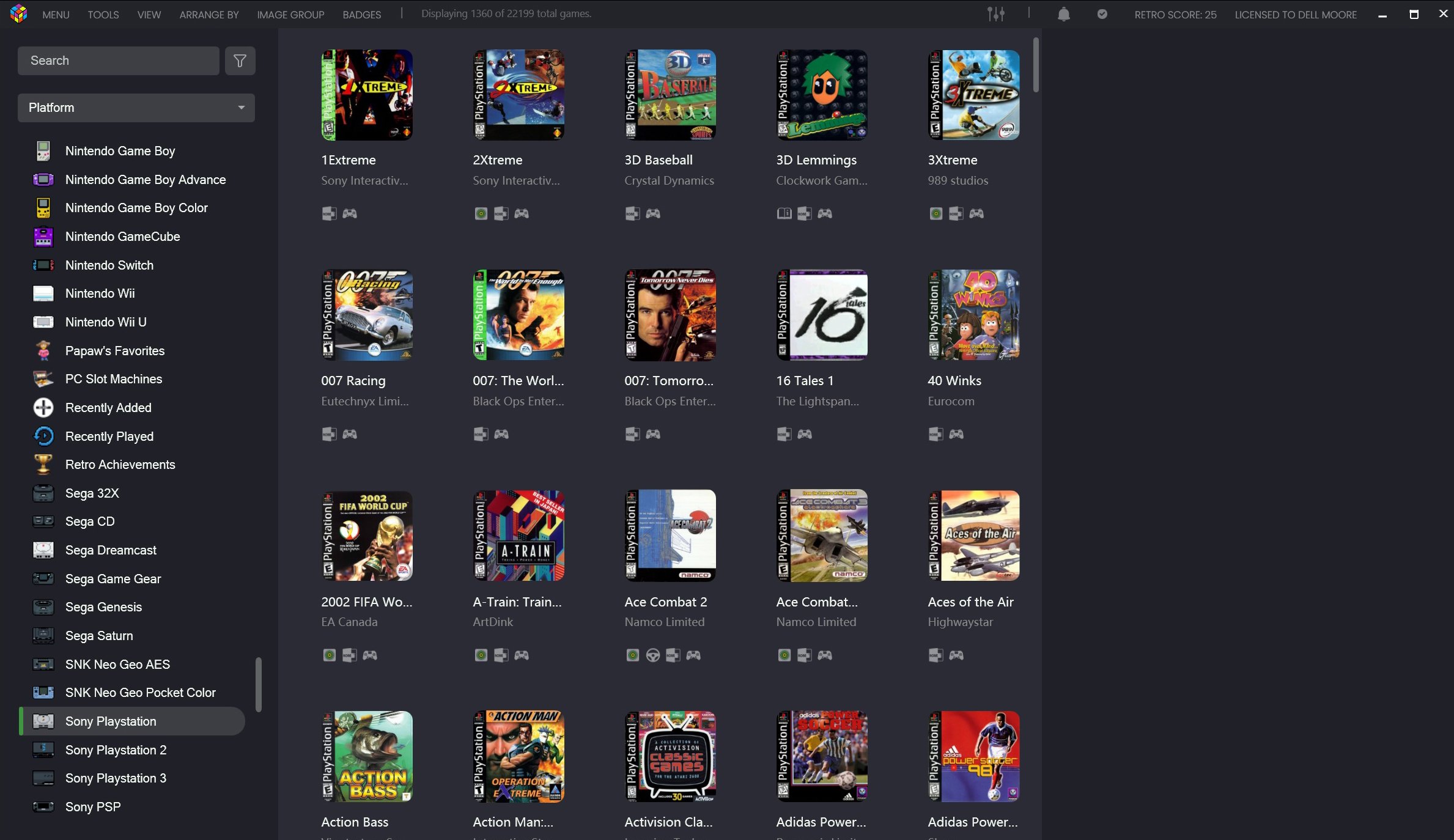Open the VIEW menu
Image resolution: width=1454 pixels, height=840 pixels.
(x=149, y=14)
